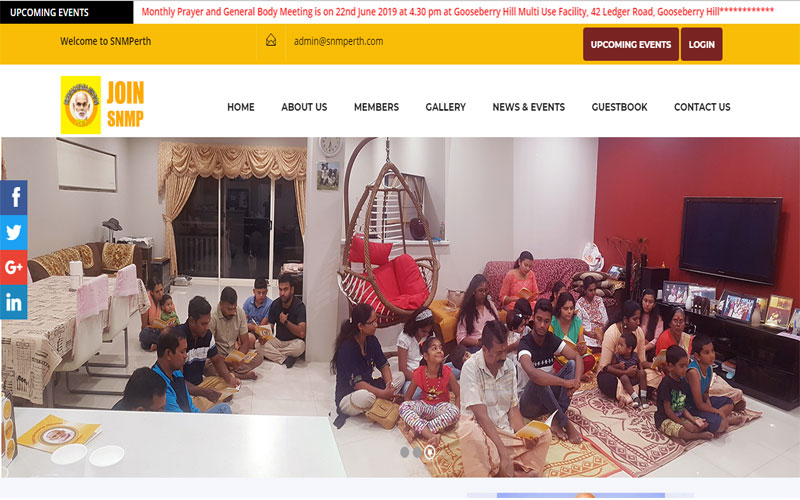Open the GALLERY menu item
The image size is (800, 500).
click(x=445, y=107)
